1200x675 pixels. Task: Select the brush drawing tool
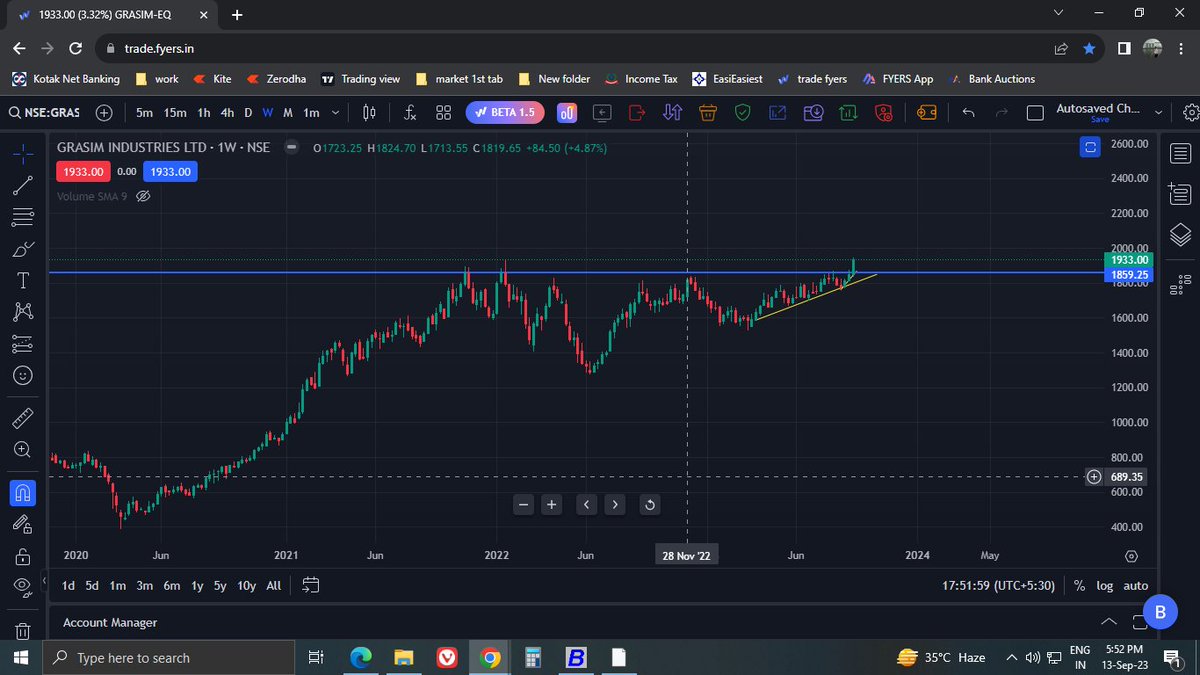point(23,249)
